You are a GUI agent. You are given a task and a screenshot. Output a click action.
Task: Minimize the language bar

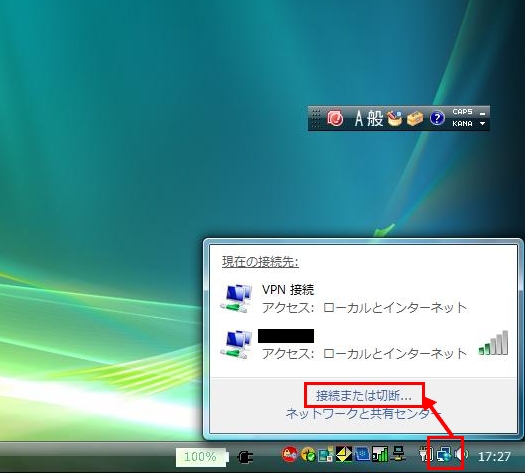click(x=482, y=114)
